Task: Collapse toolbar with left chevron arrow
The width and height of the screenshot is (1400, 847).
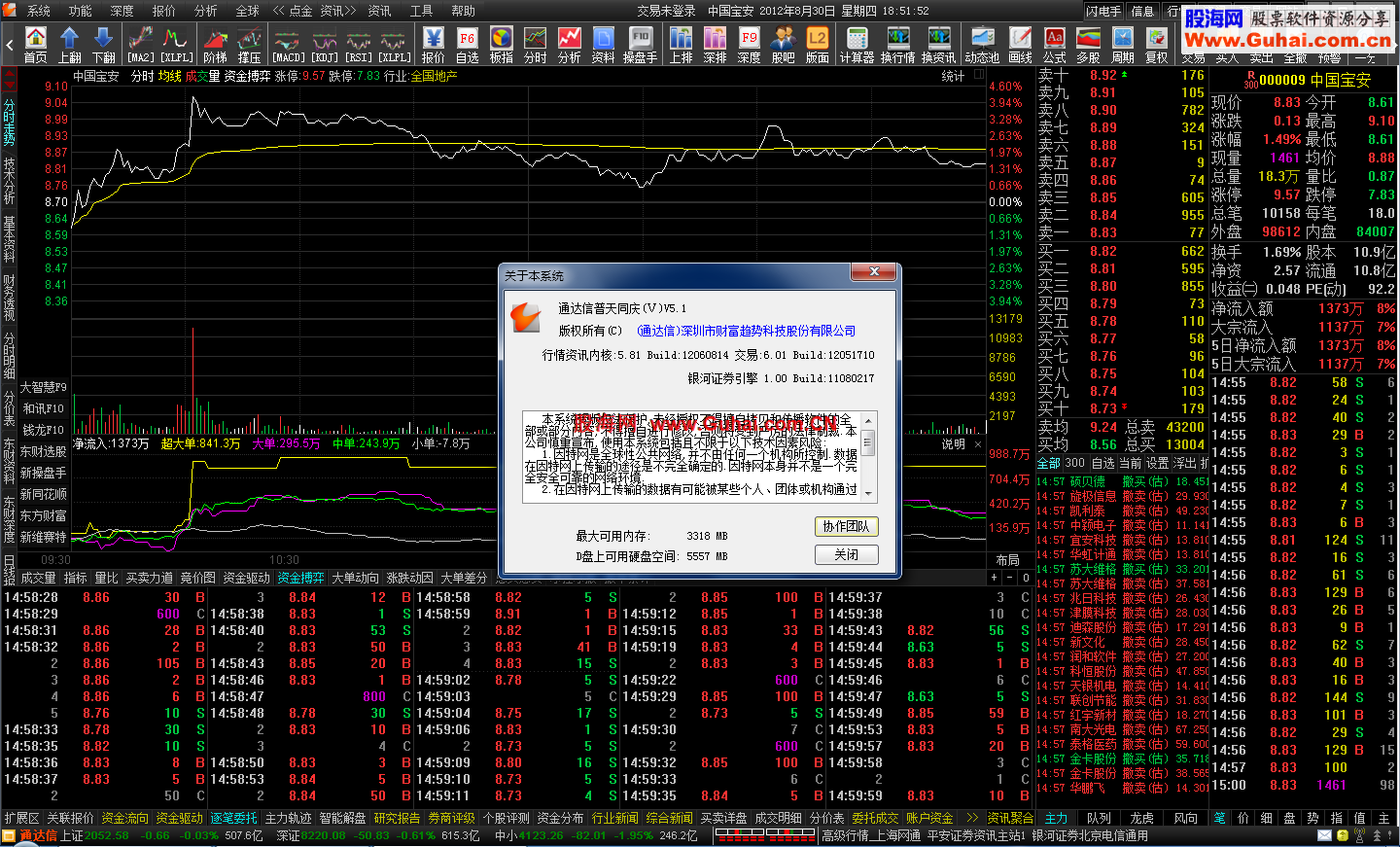Action: pos(9,45)
